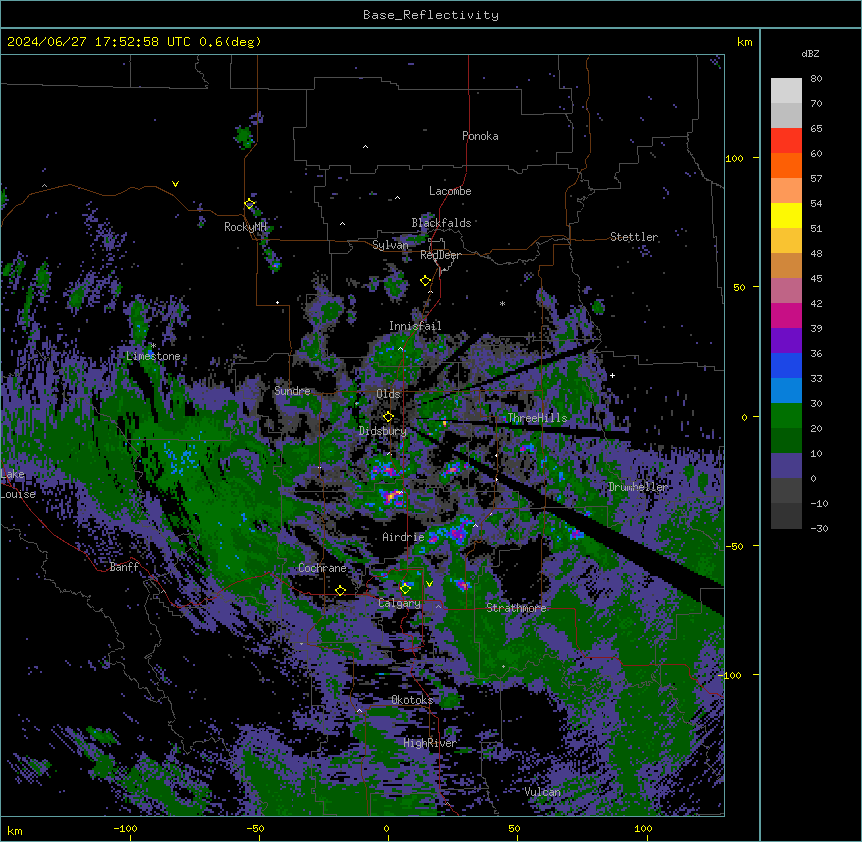Click the Limestone label
The height and width of the screenshot is (842, 862).
pyautogui.click(x=153, y=356)
